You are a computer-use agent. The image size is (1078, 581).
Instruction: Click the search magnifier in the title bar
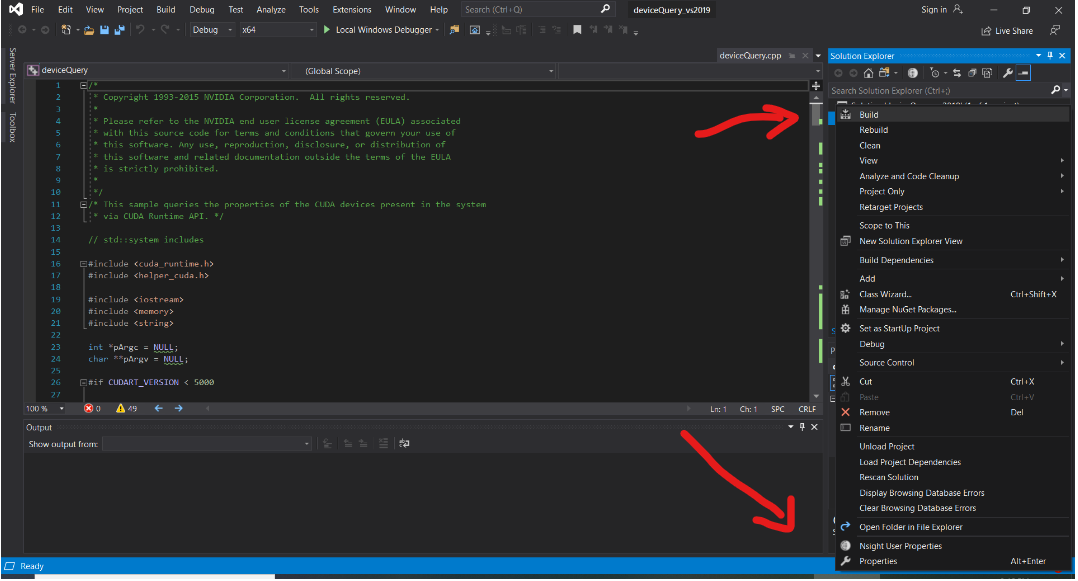click(x=605, y=9)
